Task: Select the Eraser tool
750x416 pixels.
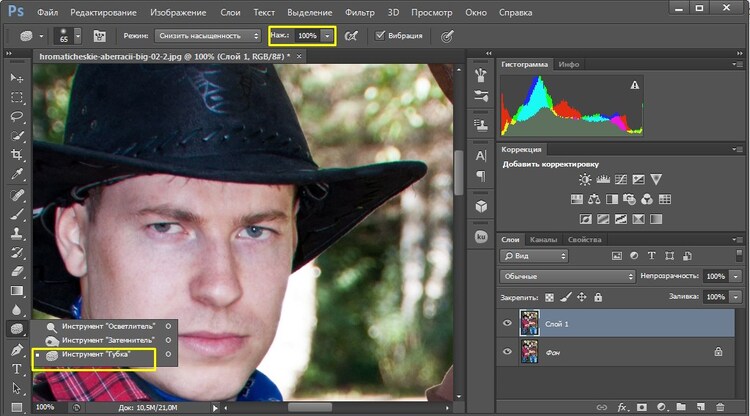Action: [17, 270]
